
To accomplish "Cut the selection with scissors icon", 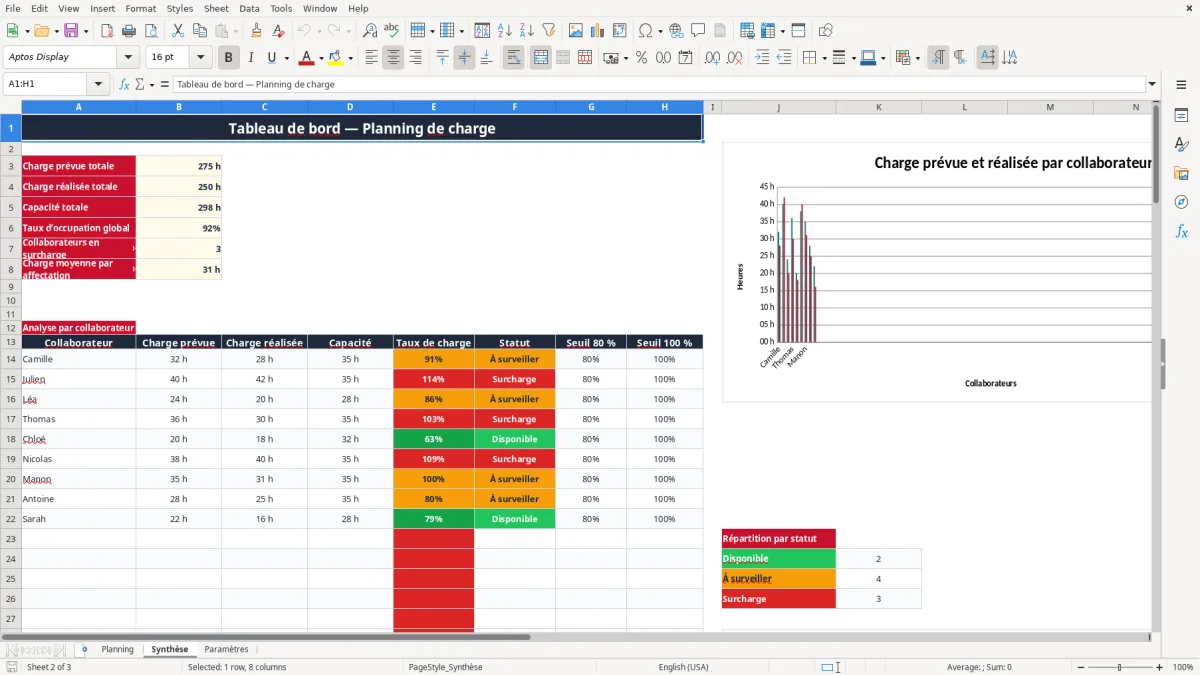I will coord(178,31).
